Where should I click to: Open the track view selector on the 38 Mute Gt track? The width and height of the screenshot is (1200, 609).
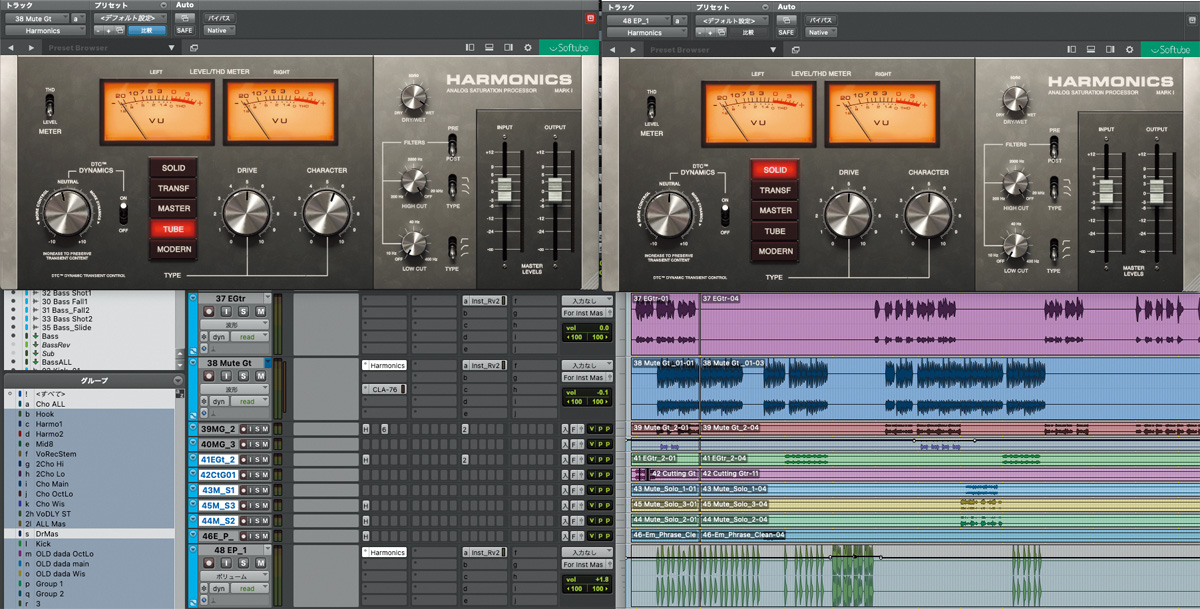(x=235, y=389)
